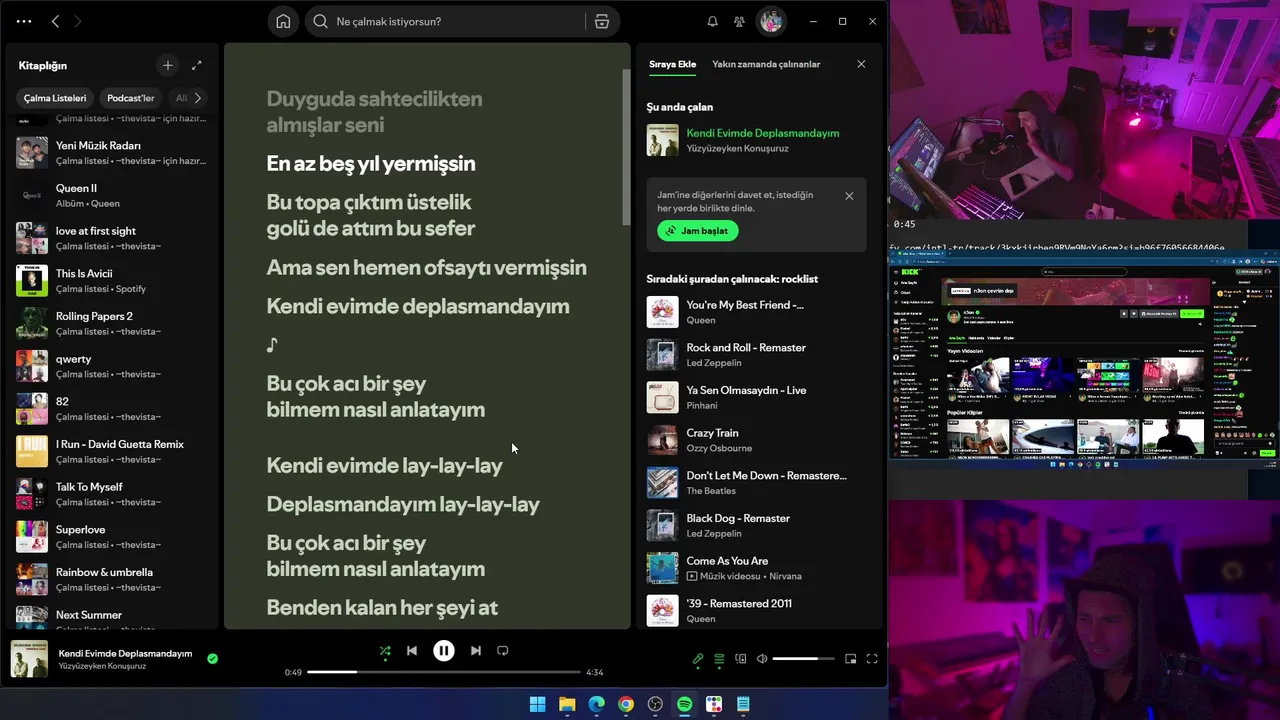Open the Browse icon in the search bar
Image resolution: width=1280 pixels, height=720 pixels.
pos(601,21)
